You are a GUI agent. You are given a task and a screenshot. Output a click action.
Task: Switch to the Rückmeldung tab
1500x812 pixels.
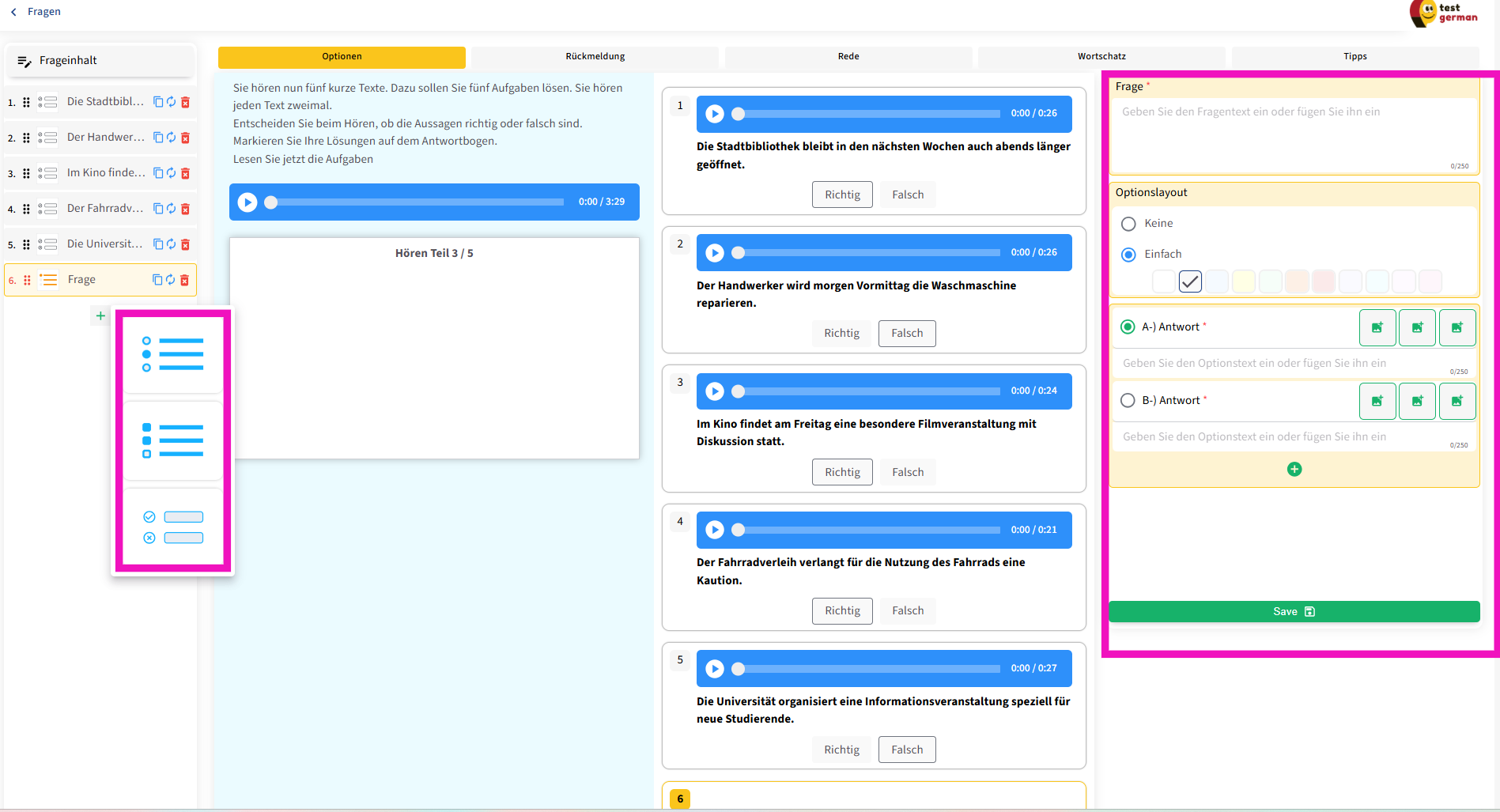click(595, 57)
